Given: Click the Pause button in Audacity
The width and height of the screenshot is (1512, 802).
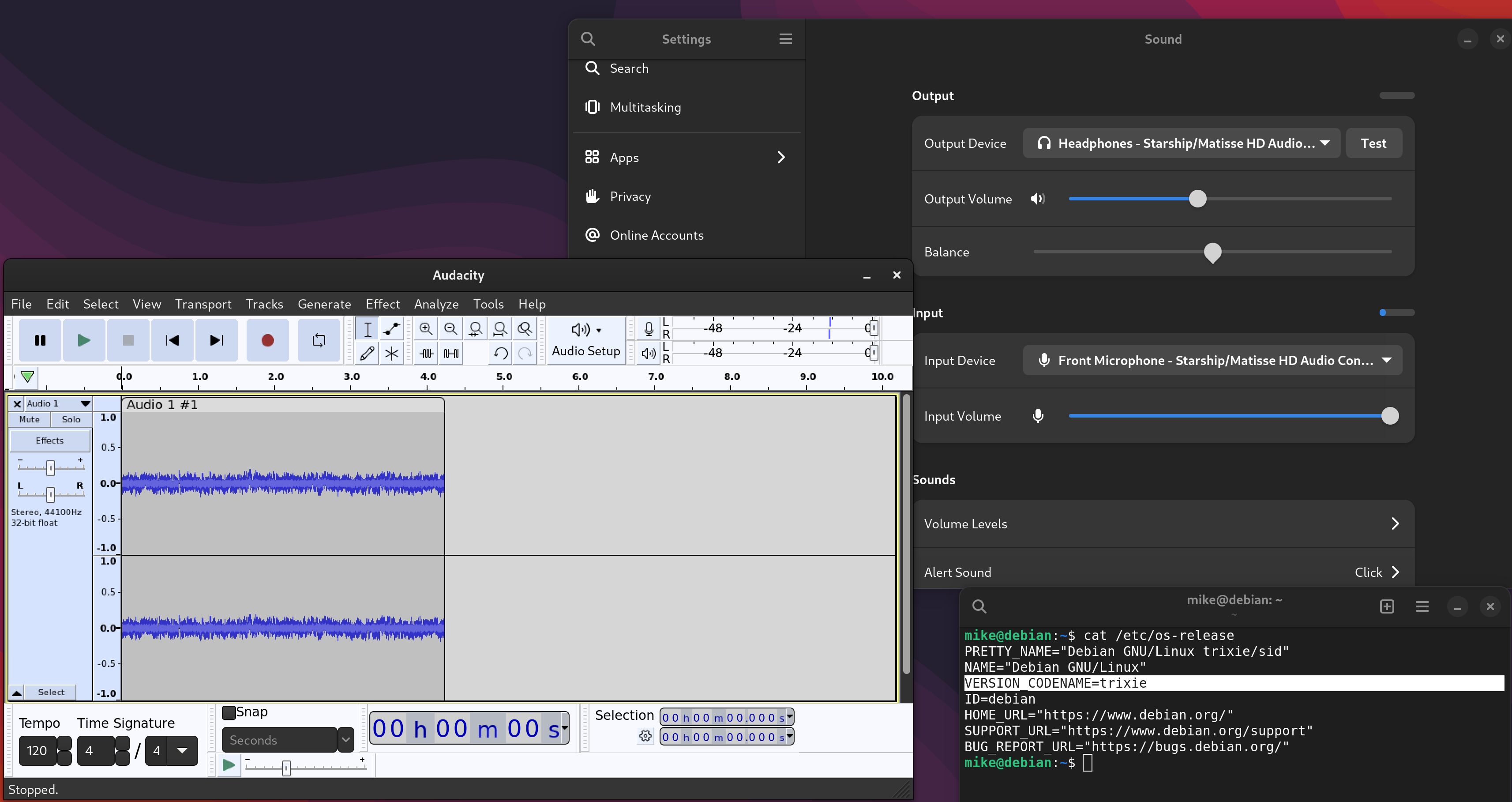Looking at the screenshot, I should coord(40,340).
